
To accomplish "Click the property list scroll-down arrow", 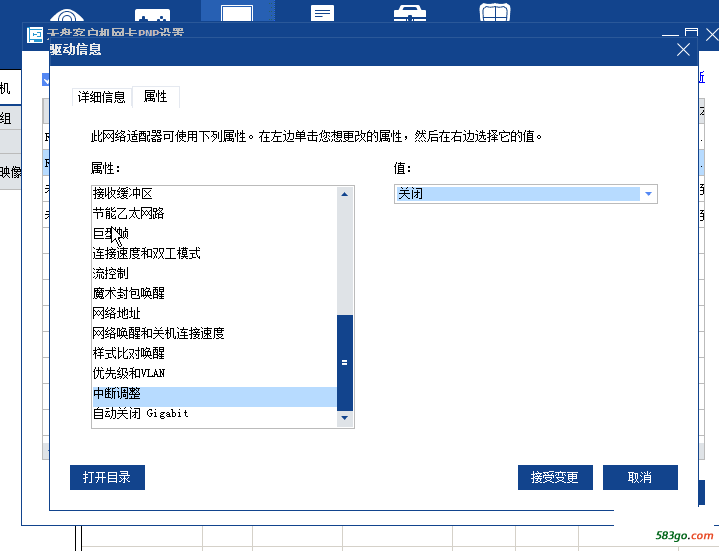I will [x=345, y=417].
